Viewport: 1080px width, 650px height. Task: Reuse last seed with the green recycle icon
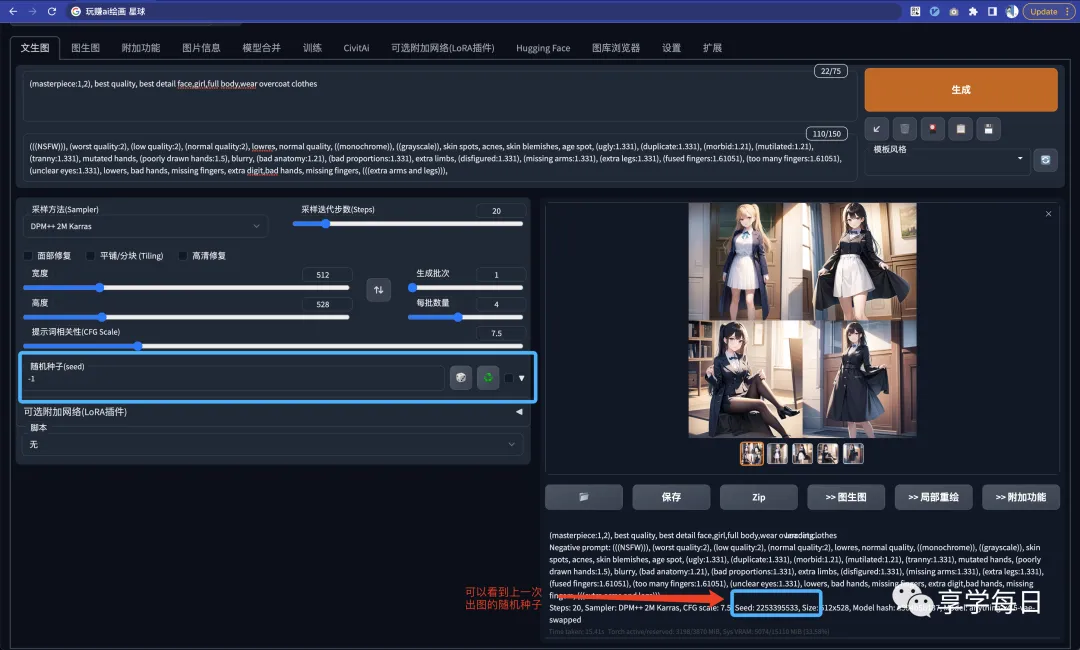488,377
